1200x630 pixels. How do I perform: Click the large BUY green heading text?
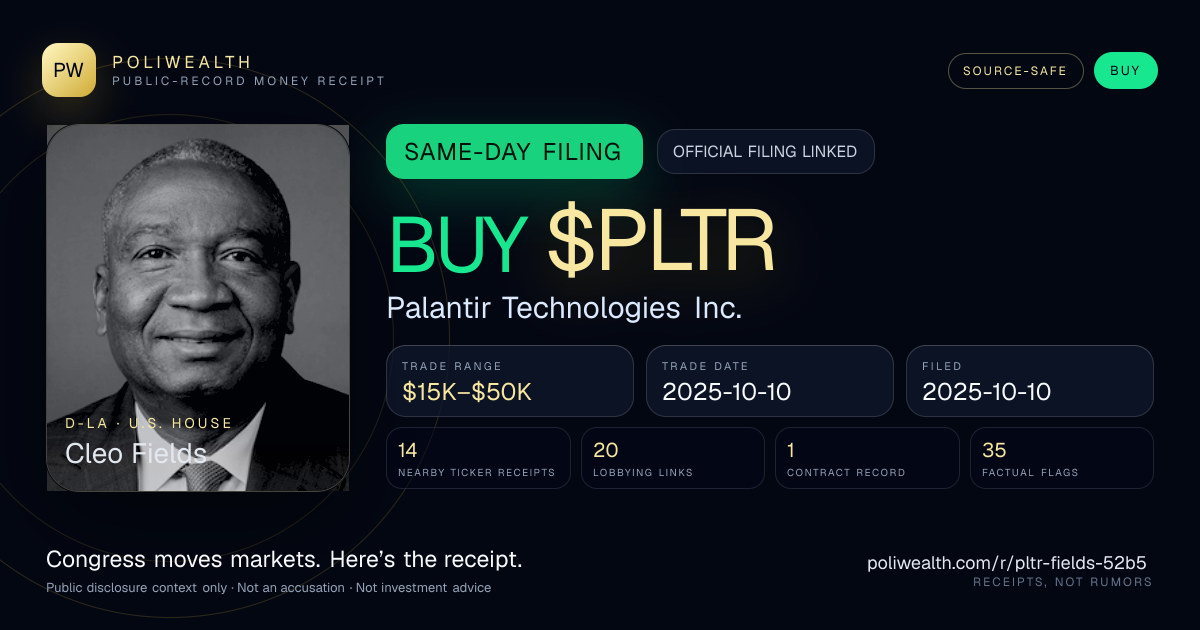458,243
